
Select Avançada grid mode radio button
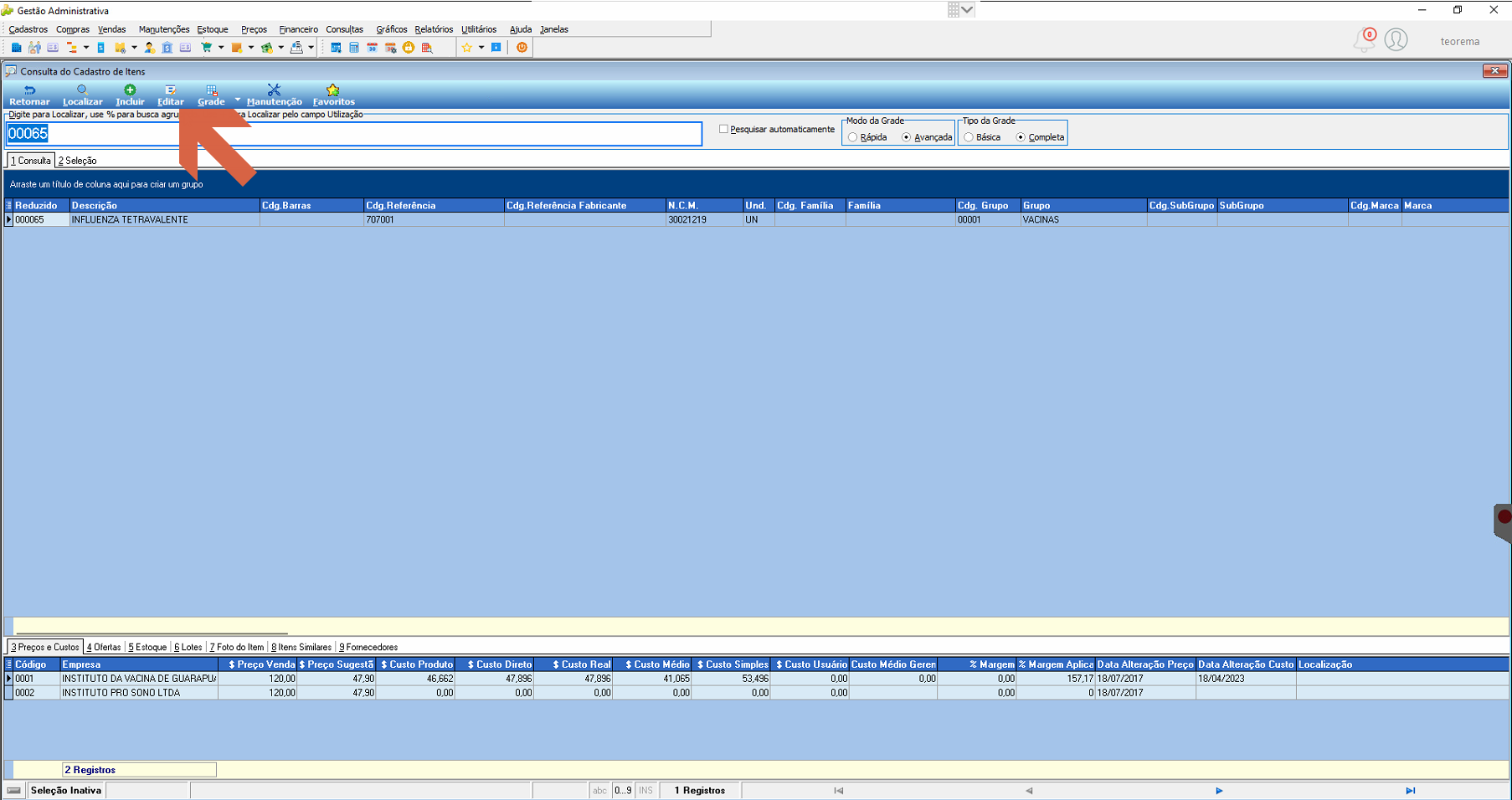pos(906,137)
